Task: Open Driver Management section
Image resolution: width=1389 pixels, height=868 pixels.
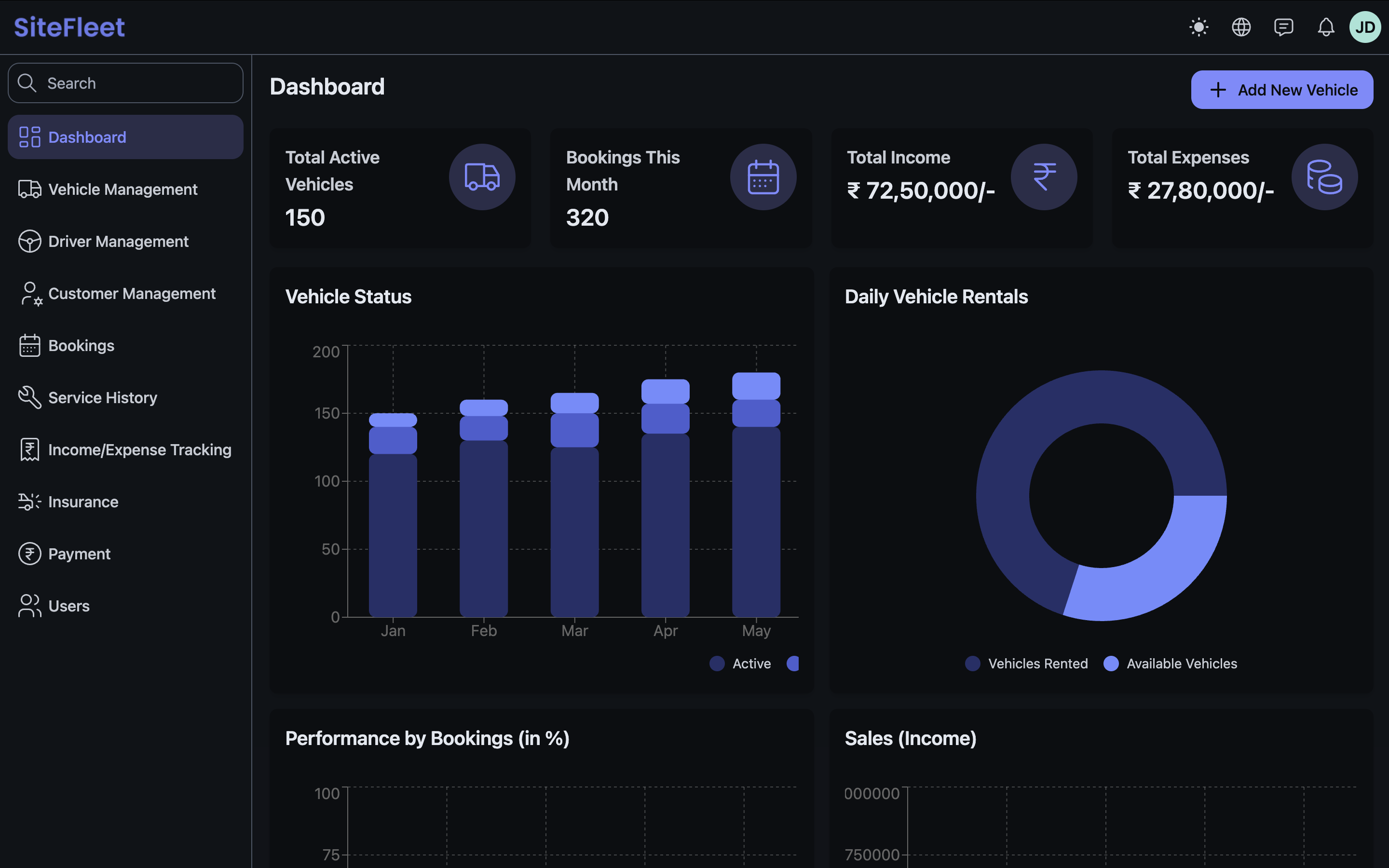Action: (x=118, y=242)
